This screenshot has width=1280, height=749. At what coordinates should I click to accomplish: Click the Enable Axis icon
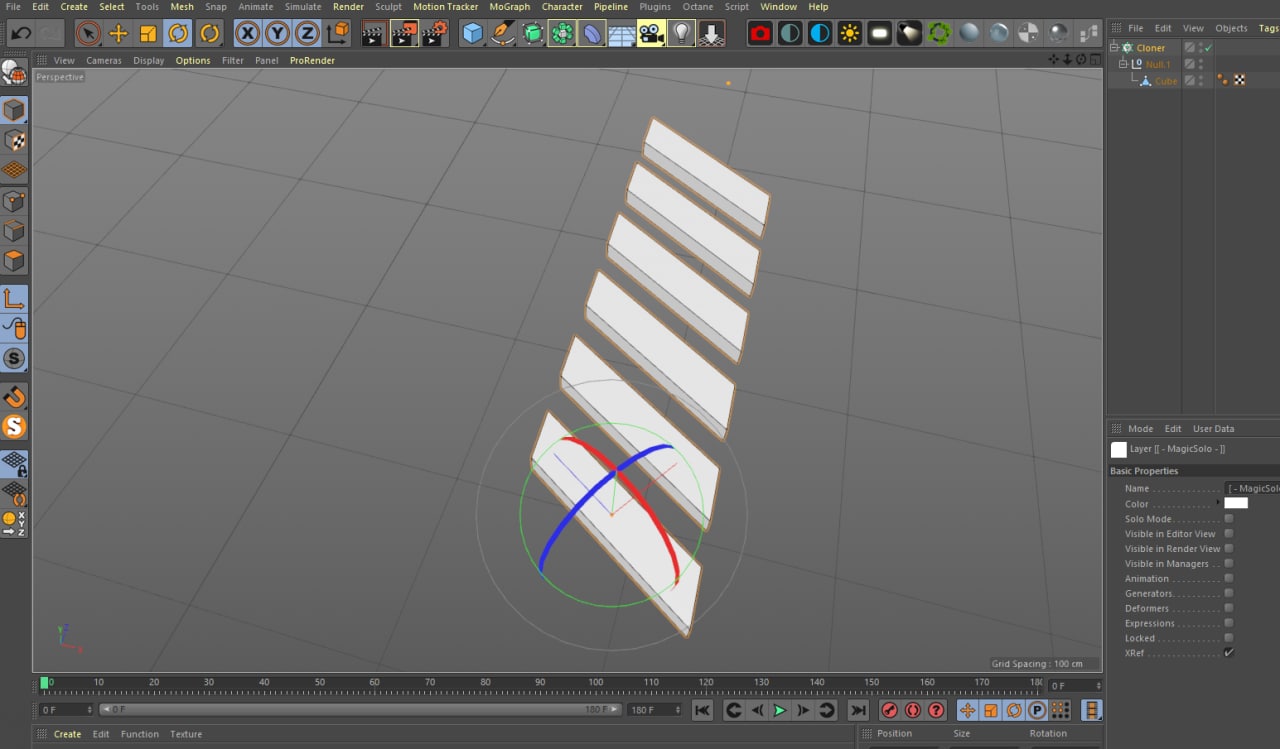pos(14,298)
